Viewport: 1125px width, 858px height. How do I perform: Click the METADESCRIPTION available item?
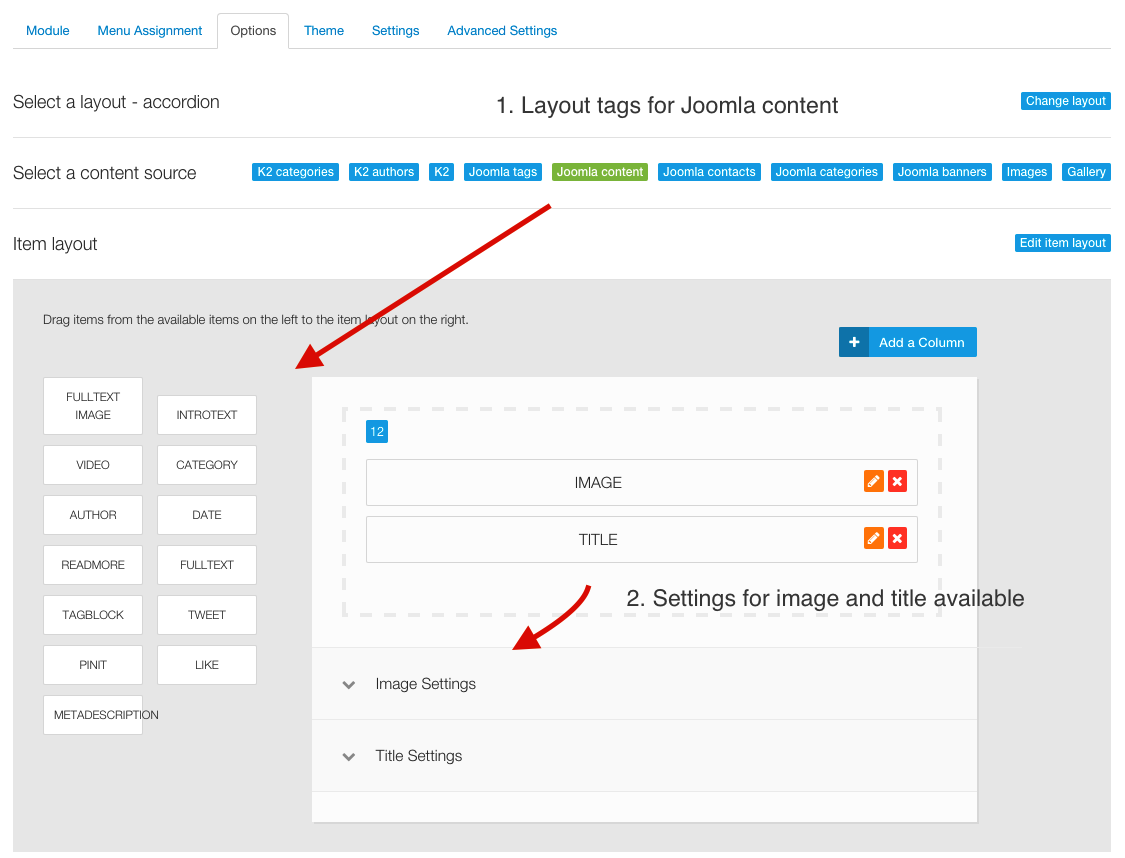[x=93, y=715]
